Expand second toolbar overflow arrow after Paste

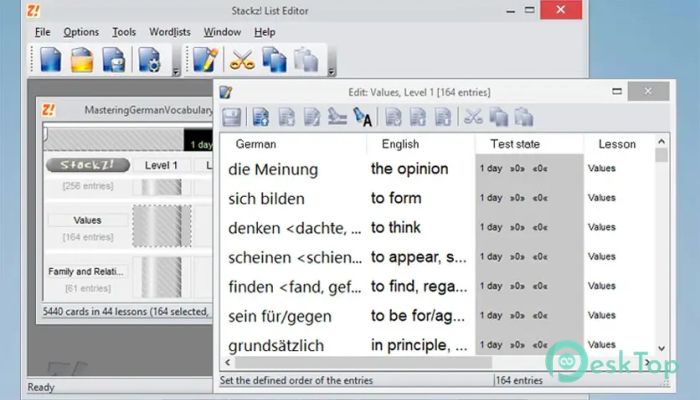(x=331, y=71)
